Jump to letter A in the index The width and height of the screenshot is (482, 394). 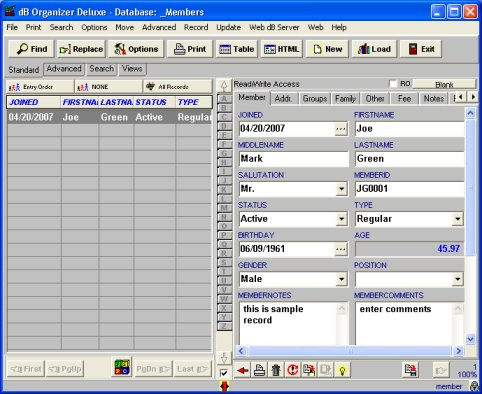click(224, 99)
